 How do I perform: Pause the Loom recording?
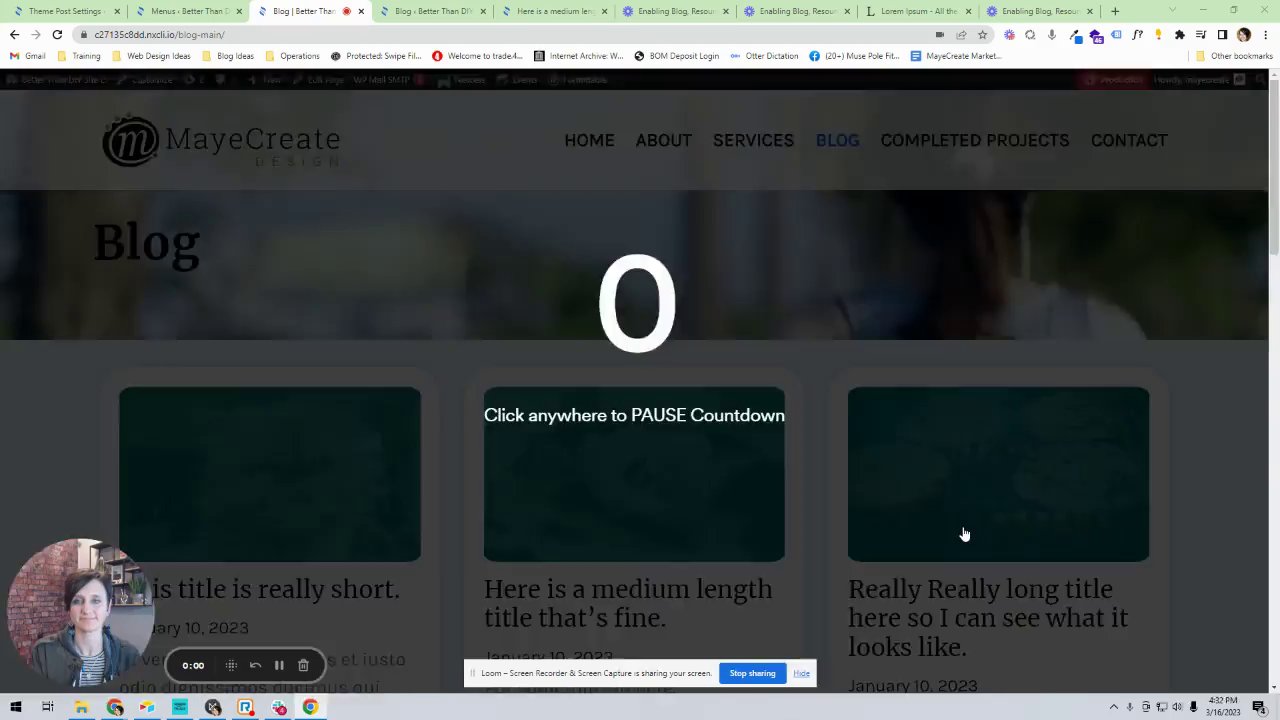tap(279, 665)
